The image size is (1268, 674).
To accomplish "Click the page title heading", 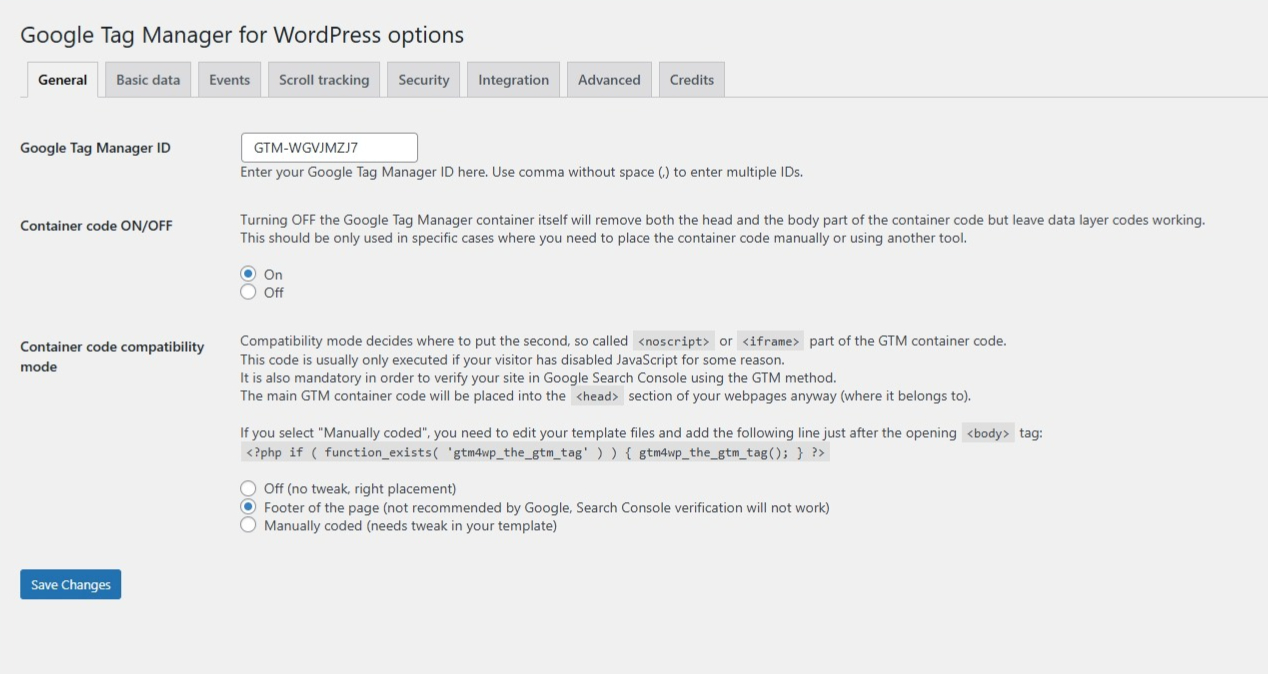I will (242, 35).
